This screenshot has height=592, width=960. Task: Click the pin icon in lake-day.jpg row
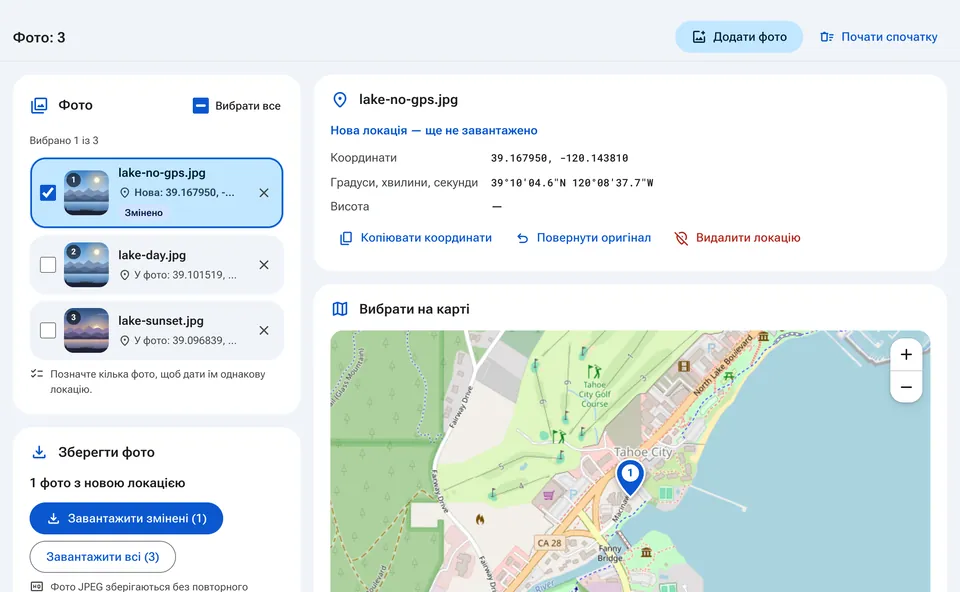(x=124, y=275)
